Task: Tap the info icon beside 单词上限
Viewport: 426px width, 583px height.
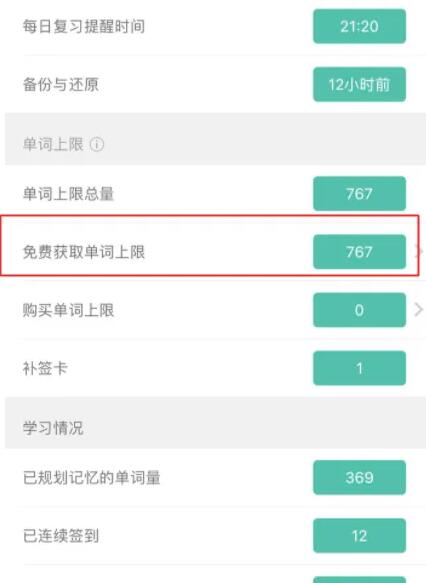Action: pos(97,144)
